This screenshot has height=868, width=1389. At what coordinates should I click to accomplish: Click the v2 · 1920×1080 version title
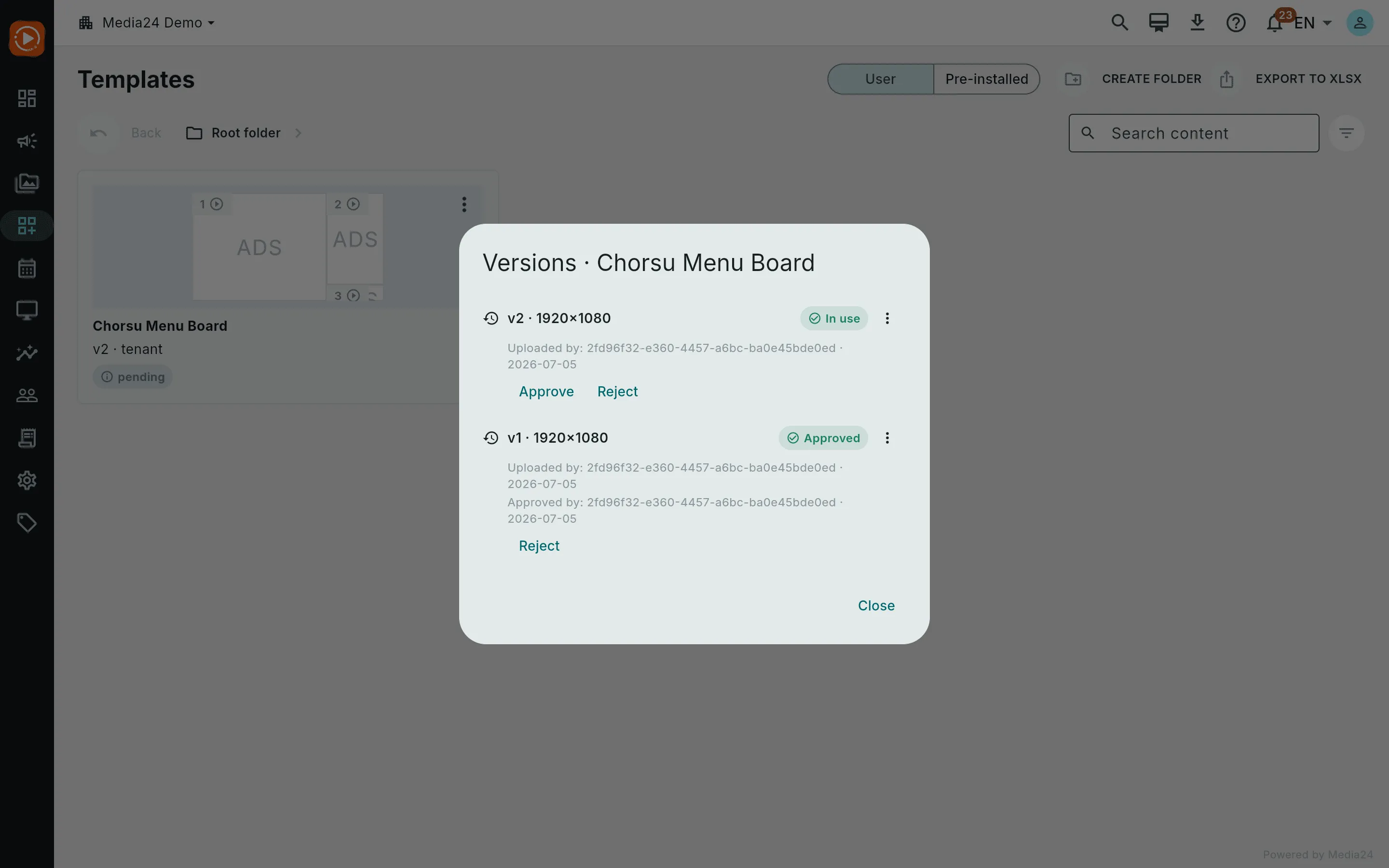click(559, 319)
